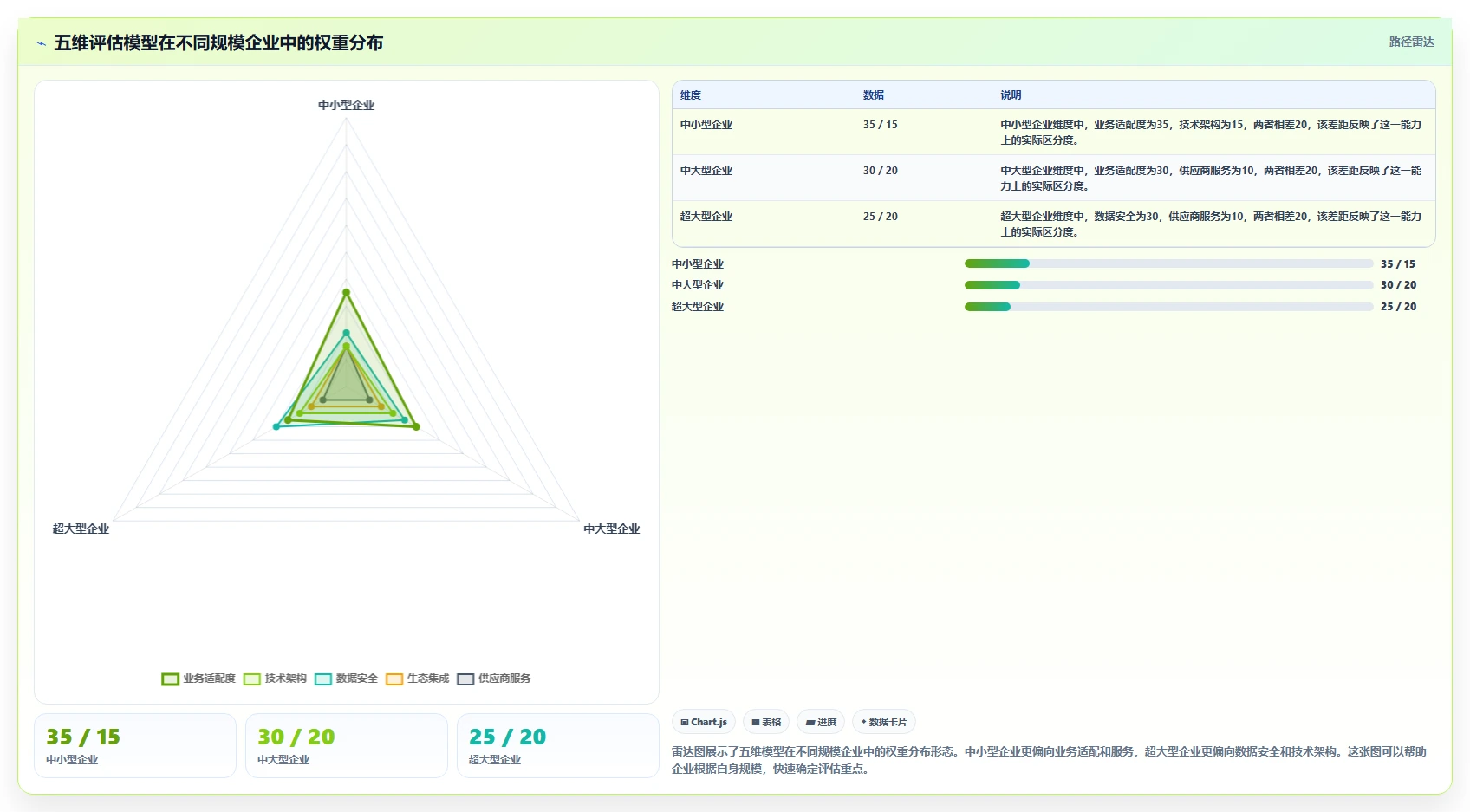Click the summary paragraph starting 雷达图展示了

coord(1050,760)
